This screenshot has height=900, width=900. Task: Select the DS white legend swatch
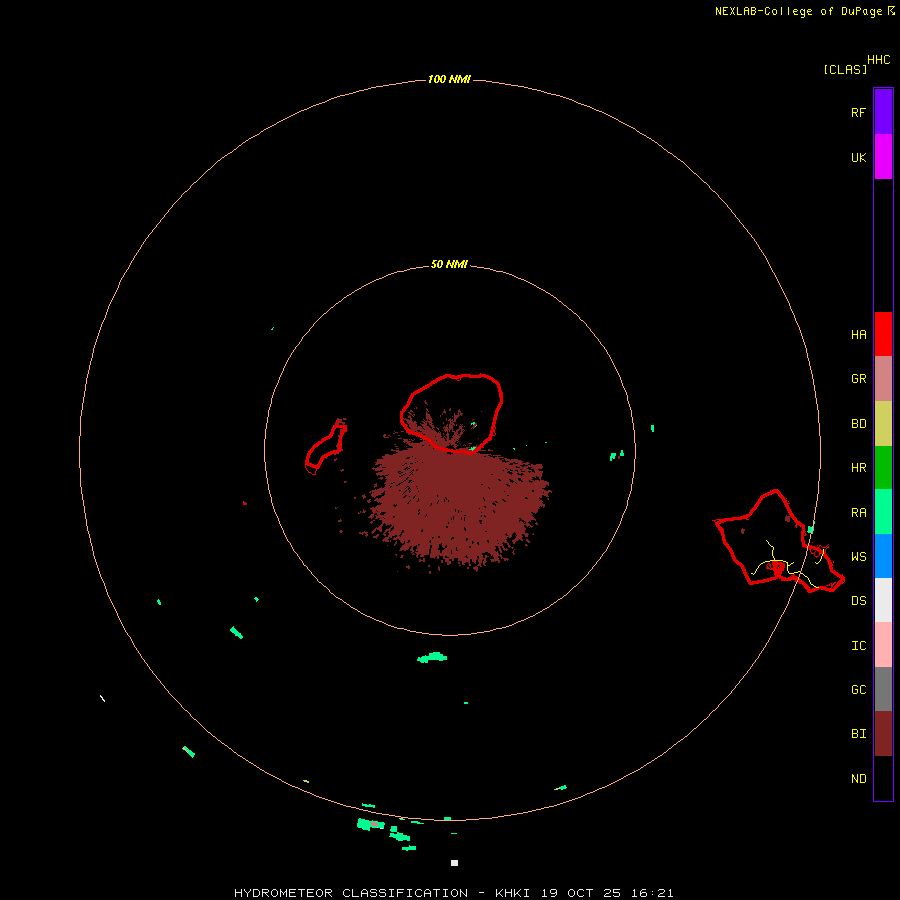(883, 600)
